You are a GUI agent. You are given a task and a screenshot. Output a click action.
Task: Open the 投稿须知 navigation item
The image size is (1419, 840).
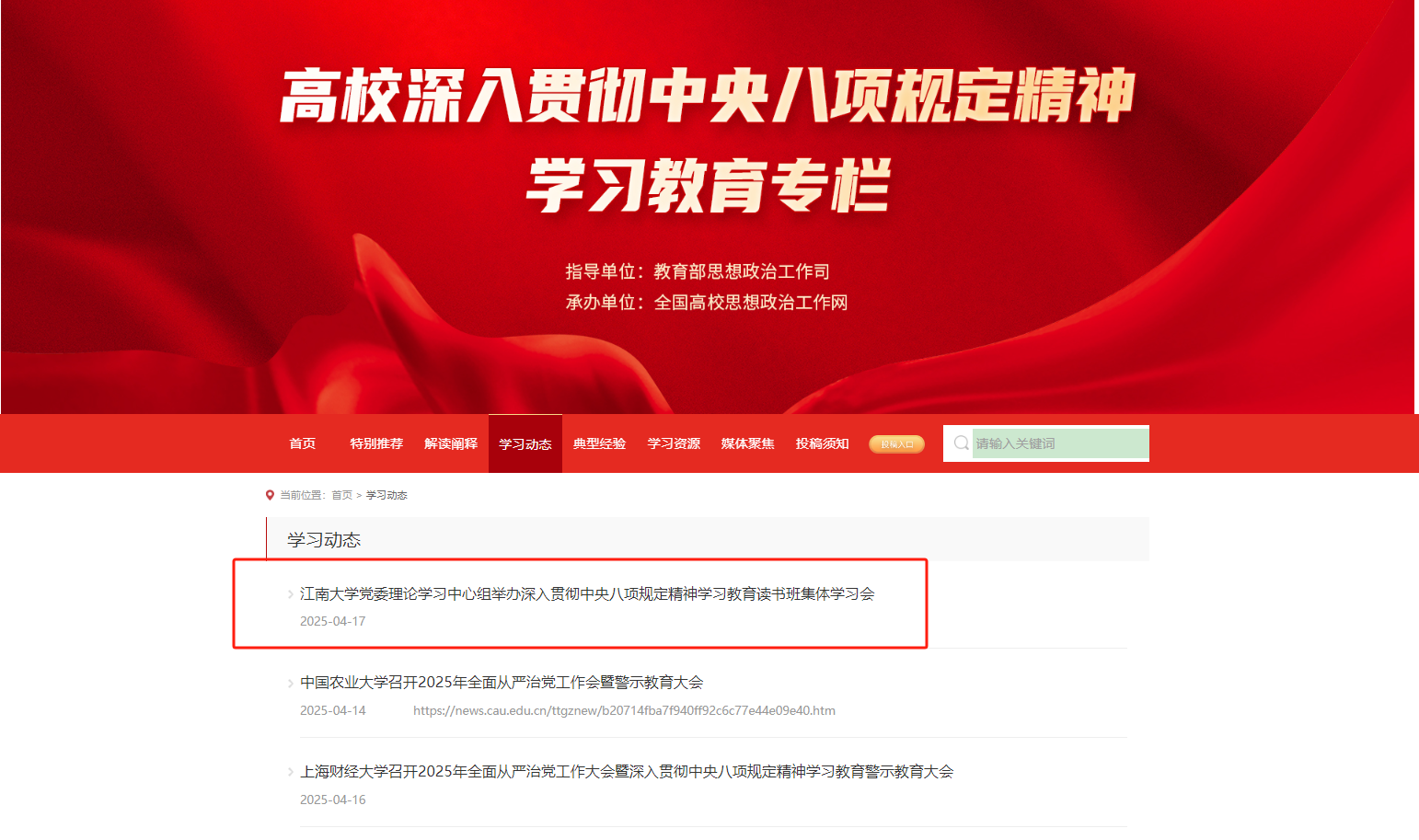click(823, 443)
